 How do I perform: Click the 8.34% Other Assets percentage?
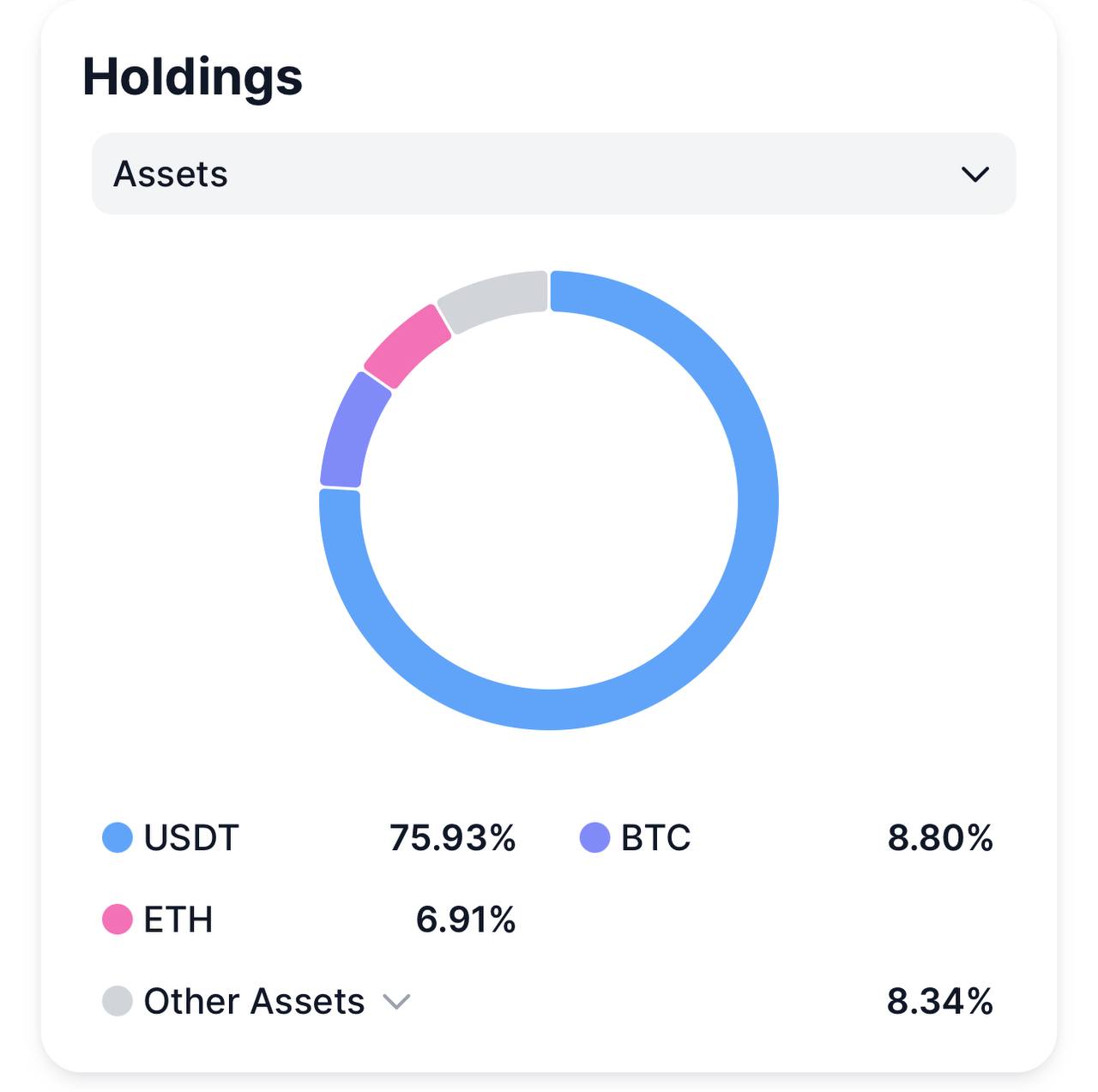pos(940,1001)
